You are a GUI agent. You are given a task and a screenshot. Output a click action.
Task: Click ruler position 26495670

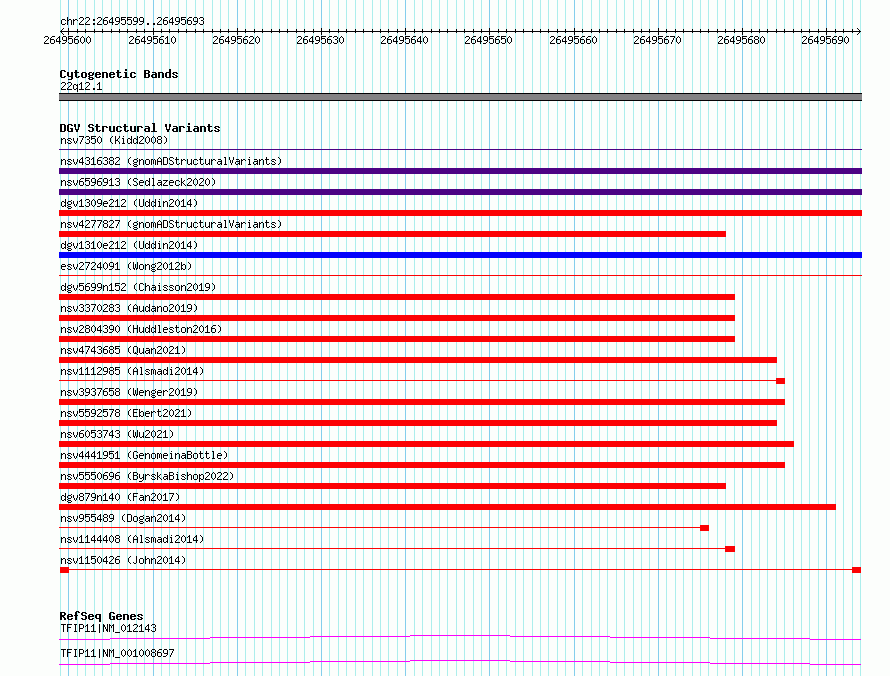[657, 40]
